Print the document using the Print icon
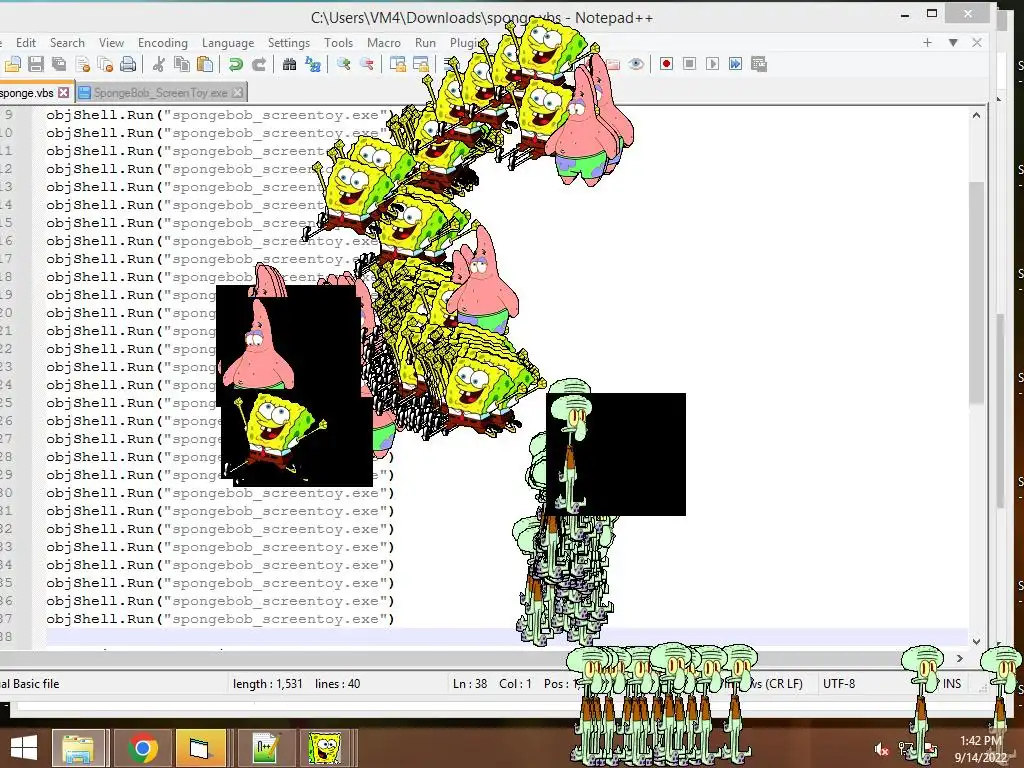The height and width of the screenshot is (768, 1024). click(129, 64)
